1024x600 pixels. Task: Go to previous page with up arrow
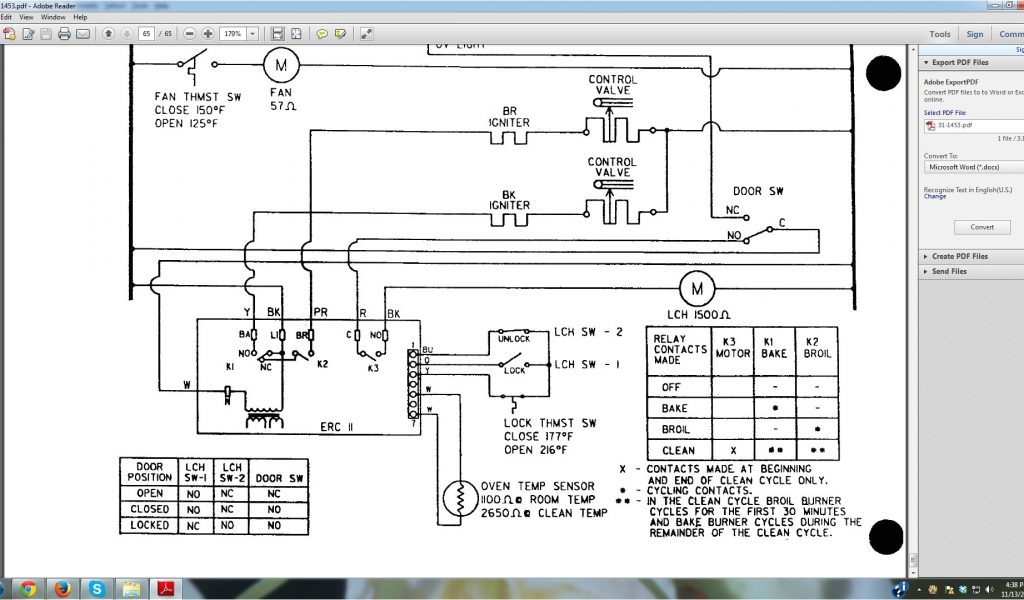coord(108,34)
